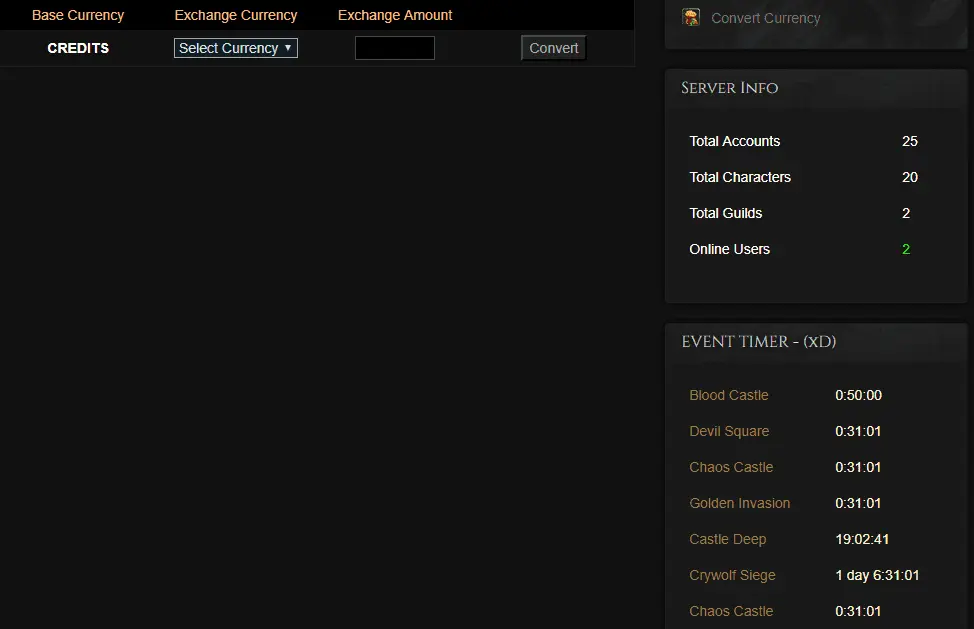974x629 pixels.
Task: Click the CREDITS base currency label
Action: (78, 48)
